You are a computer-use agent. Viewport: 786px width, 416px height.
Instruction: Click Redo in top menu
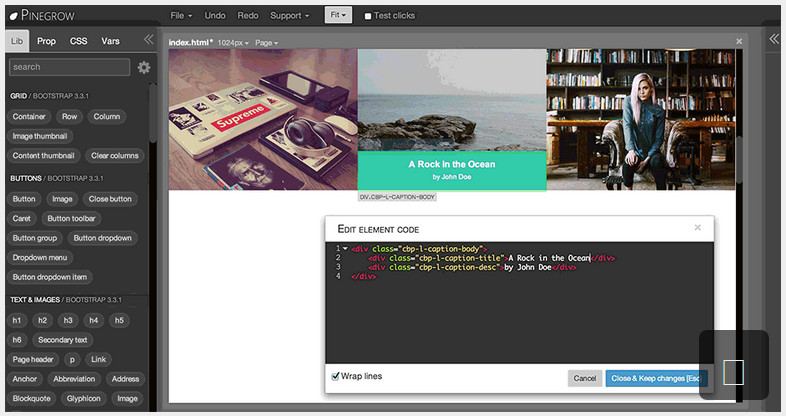point(248,16)
